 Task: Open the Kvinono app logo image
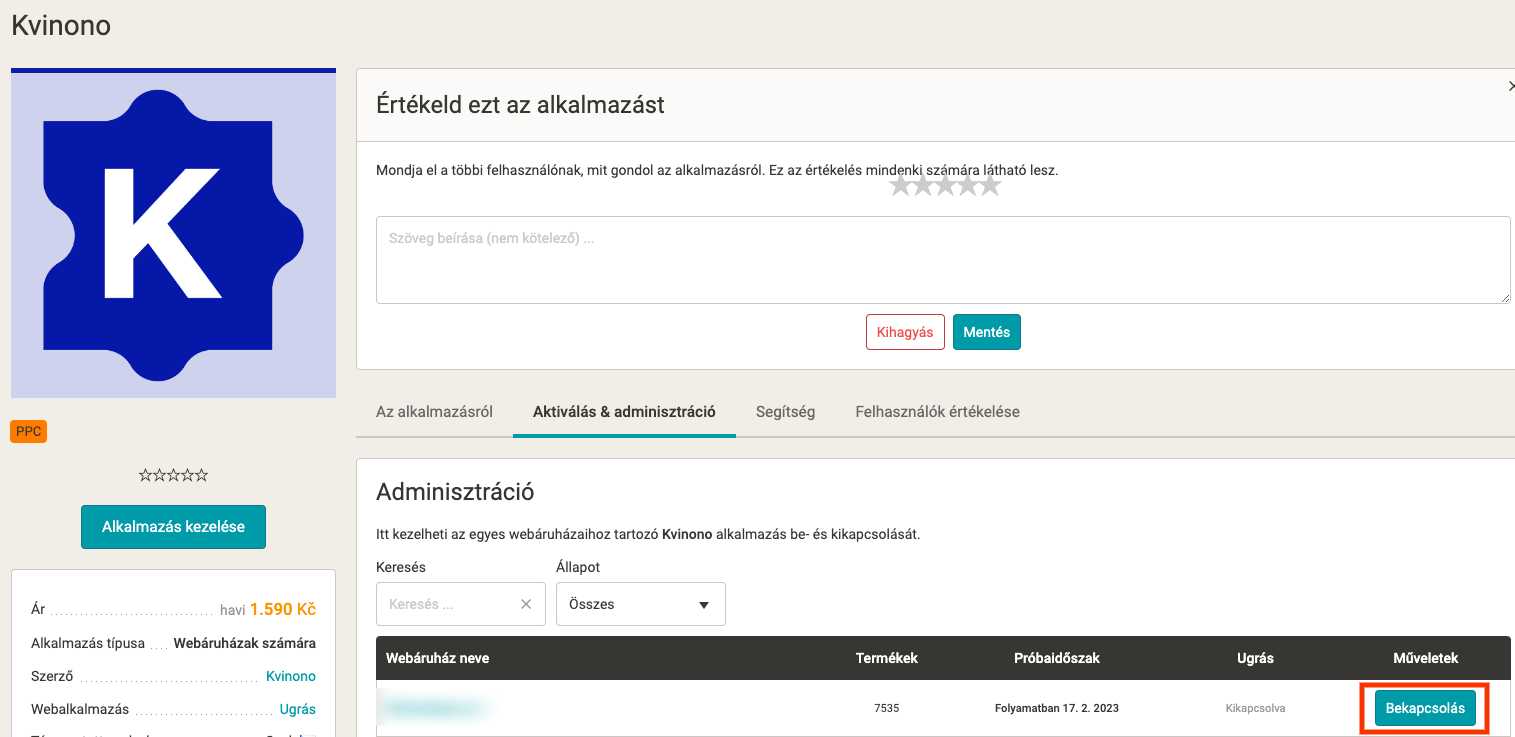point(173,235)
